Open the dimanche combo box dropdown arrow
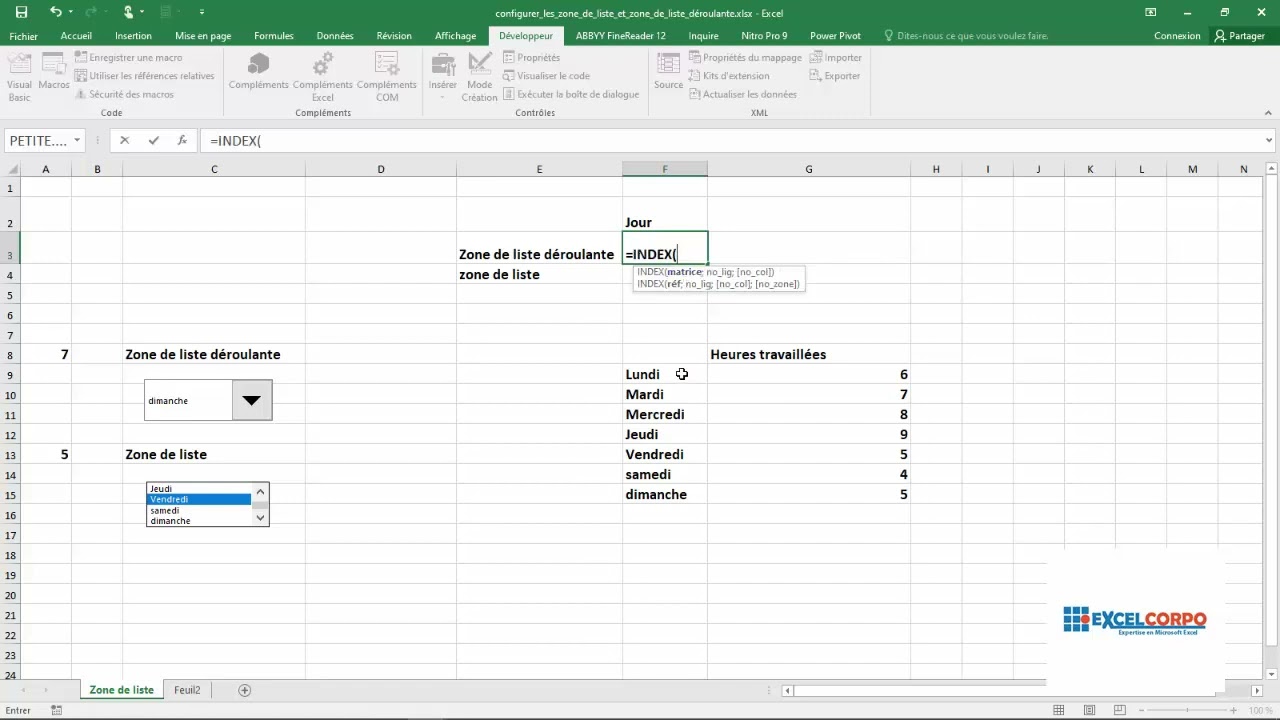The width and height of the screenshot is (1280, 720). click(x=251, y=400)
